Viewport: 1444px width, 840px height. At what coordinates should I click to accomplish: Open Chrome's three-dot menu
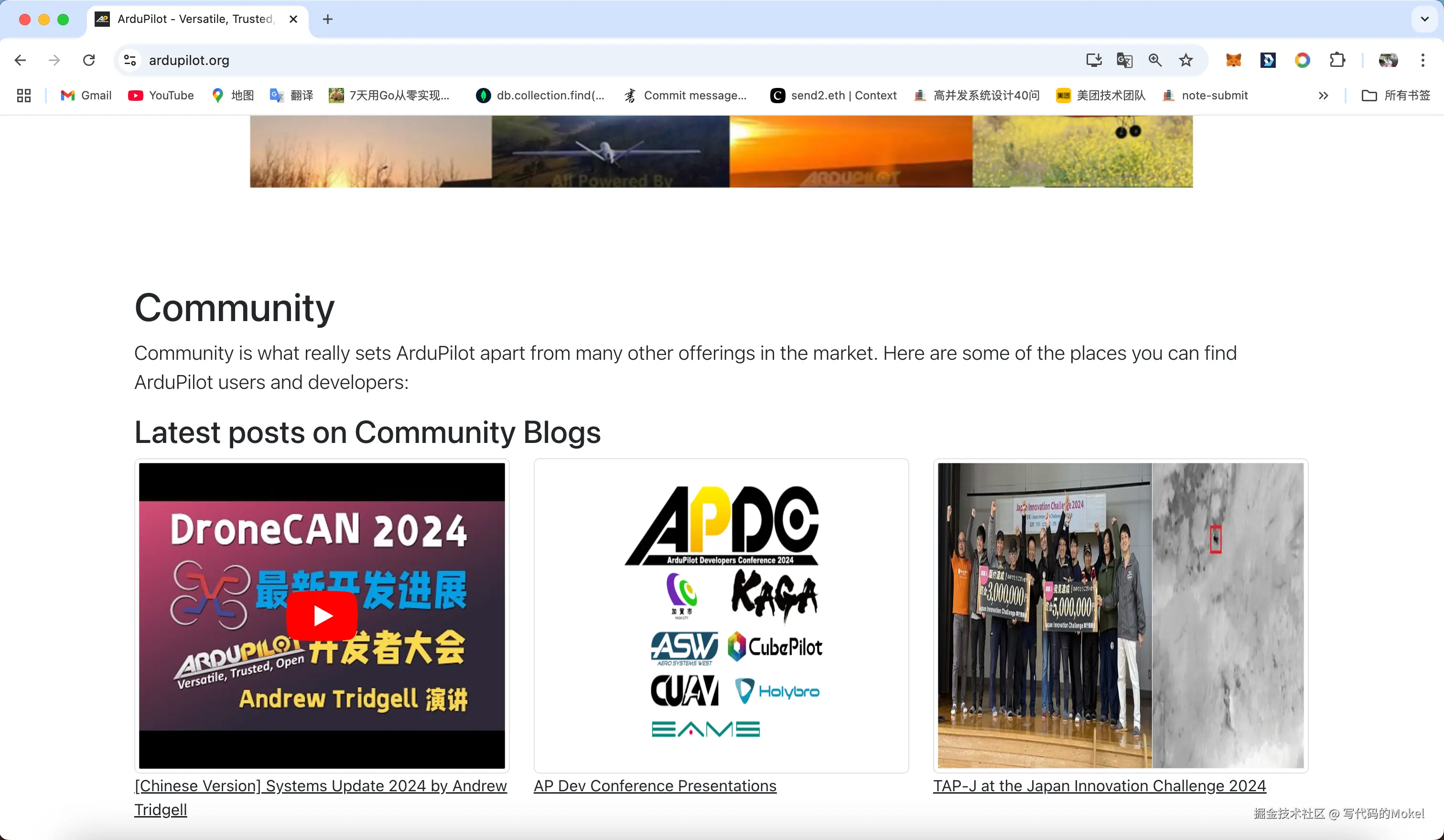1423,60
